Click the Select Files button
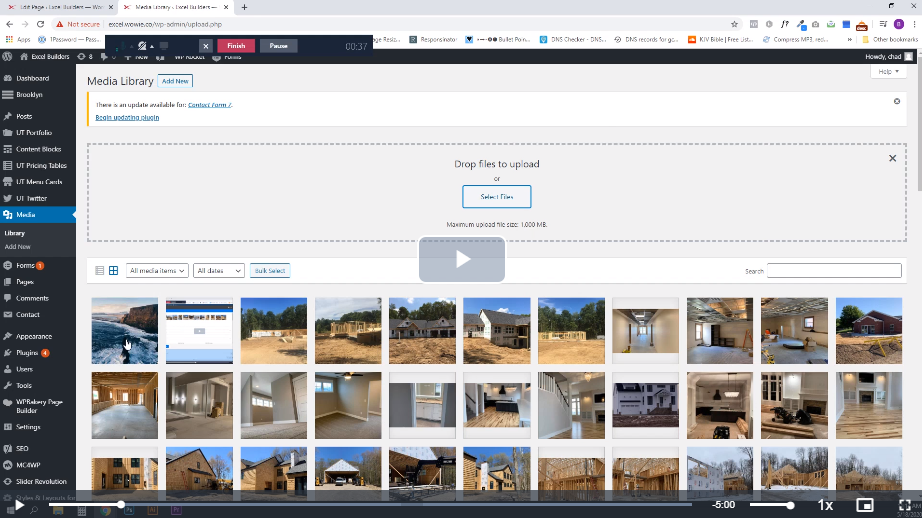 pos(496,197)
